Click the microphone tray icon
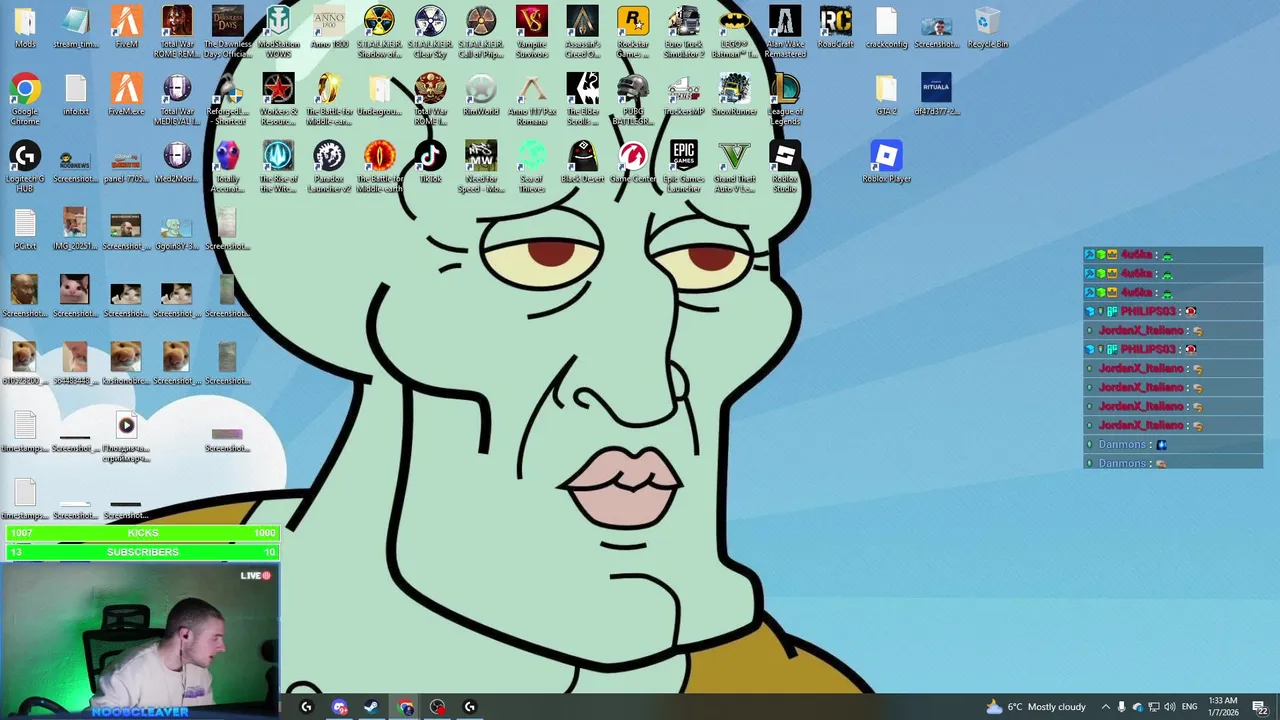The width and height of the screenshot is (1280, 720). pyautogui.click(x=1121, y=707)
